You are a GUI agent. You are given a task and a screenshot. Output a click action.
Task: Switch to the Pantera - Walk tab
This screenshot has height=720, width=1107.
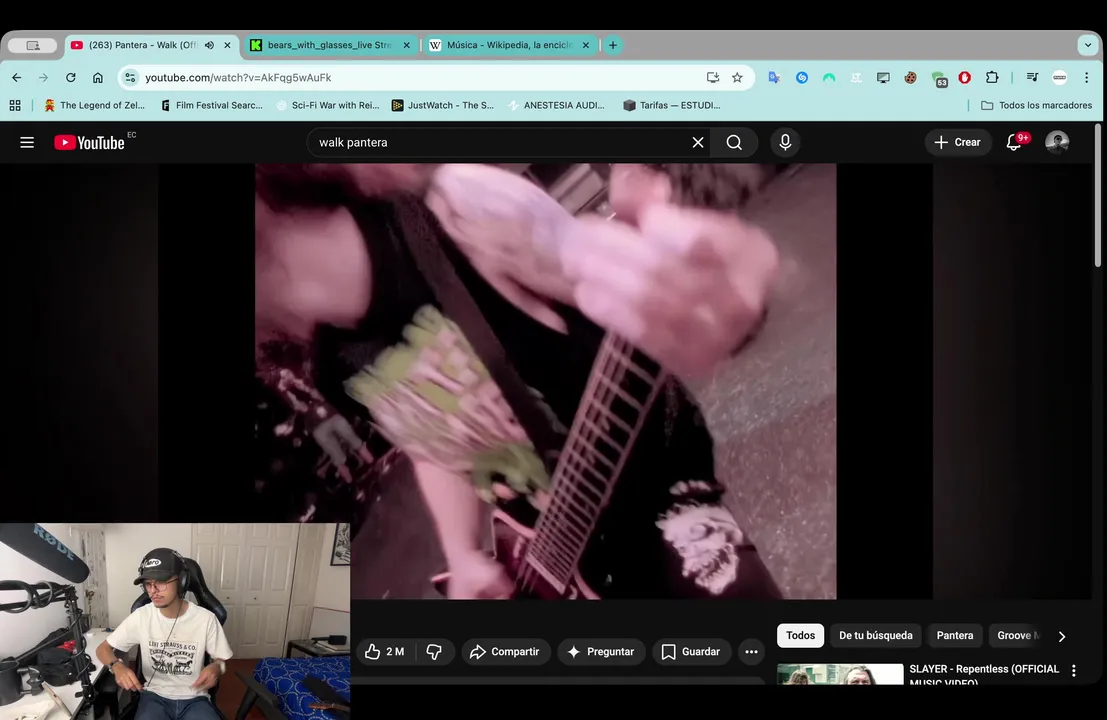tap(141, 45)
